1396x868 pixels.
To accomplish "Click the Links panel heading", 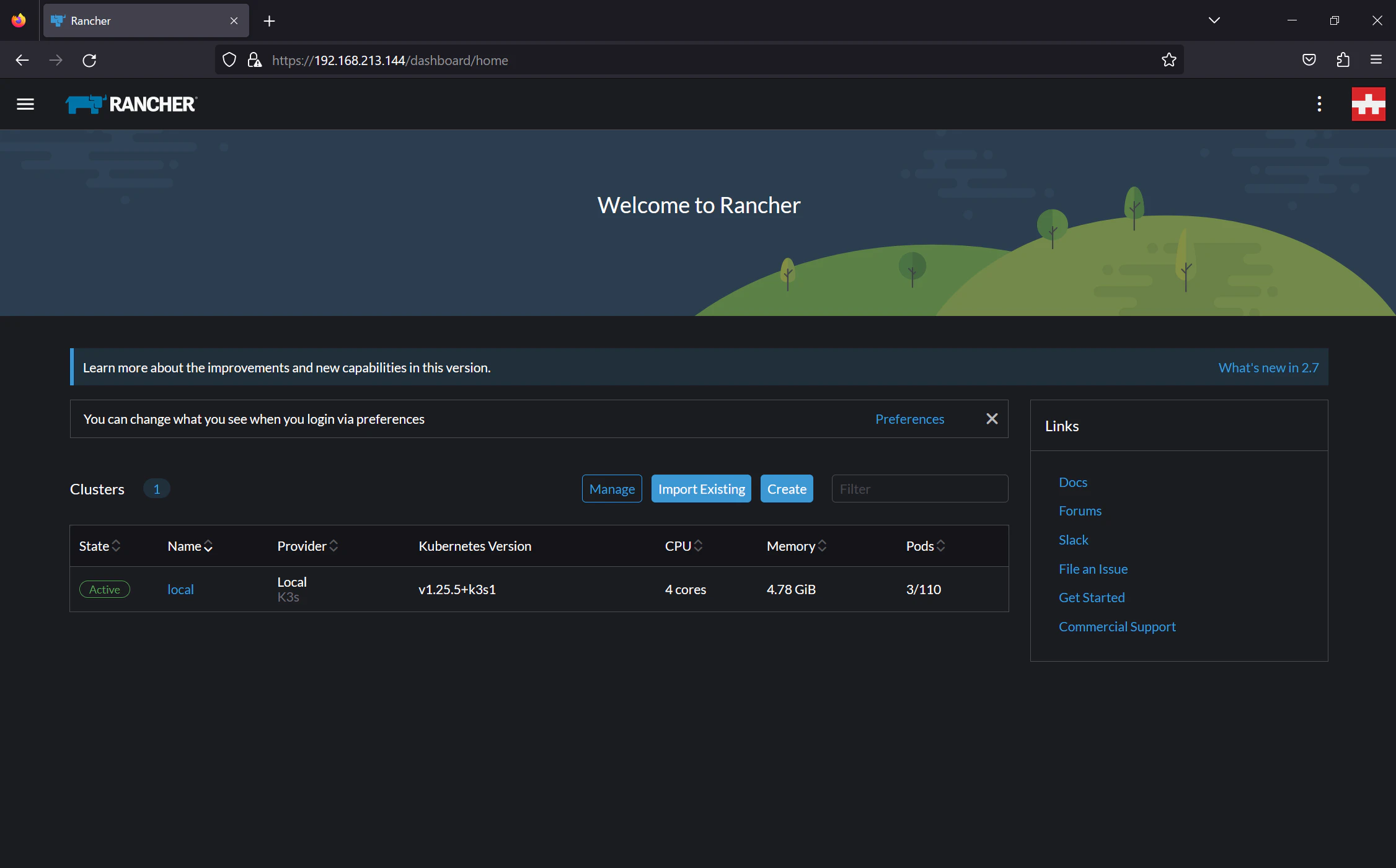I will click(1062, 426).
